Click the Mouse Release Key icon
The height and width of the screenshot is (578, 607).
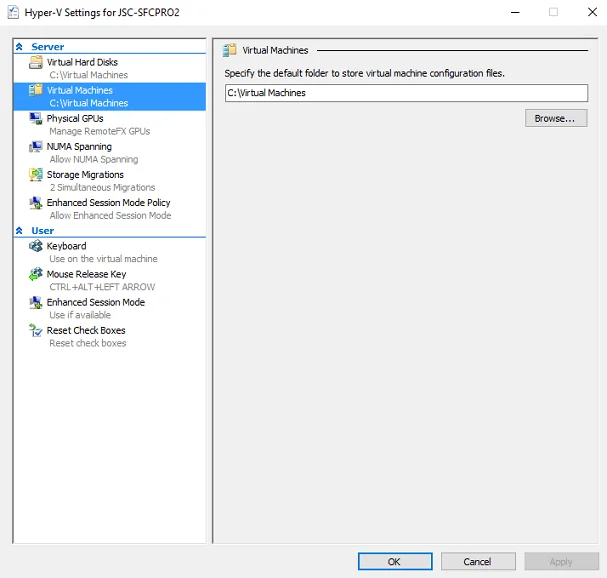coord(36,274)
